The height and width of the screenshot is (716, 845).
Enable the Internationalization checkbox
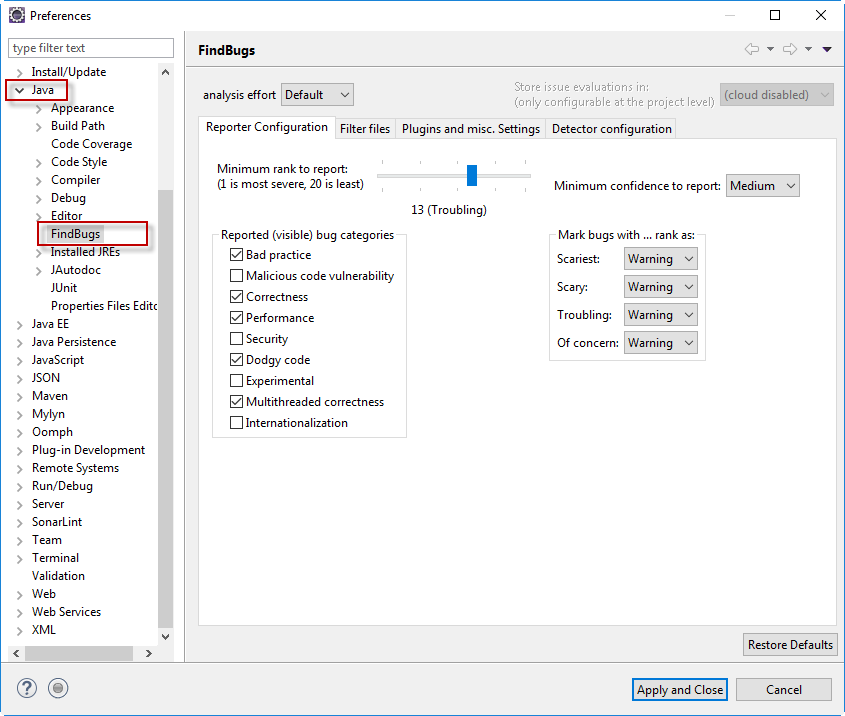tap(237, 423)
